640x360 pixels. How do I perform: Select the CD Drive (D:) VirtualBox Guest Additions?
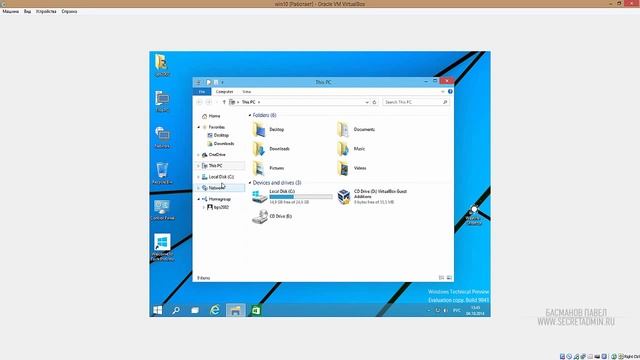(372, 196)
